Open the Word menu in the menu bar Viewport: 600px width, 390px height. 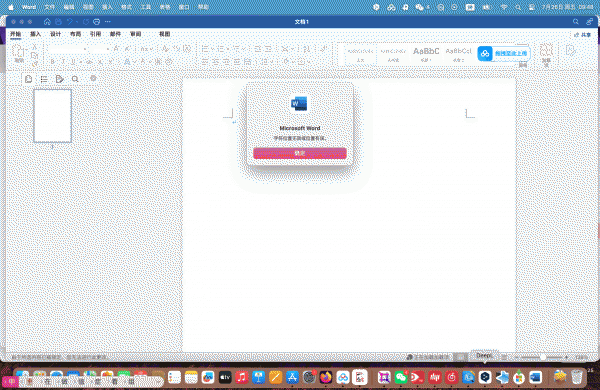pos(29,7)
